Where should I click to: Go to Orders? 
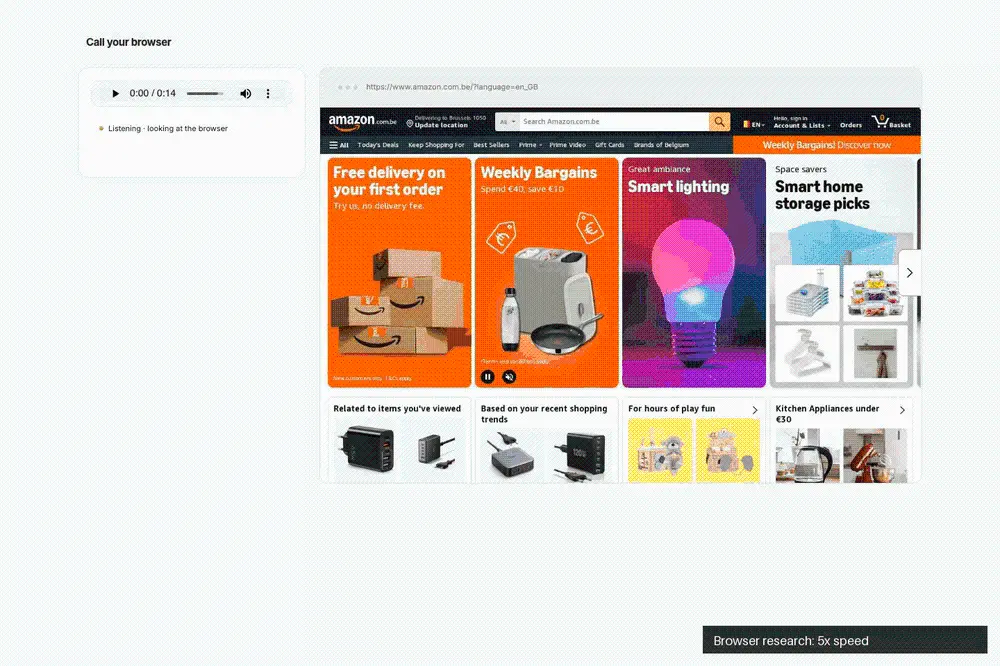pos(851,125)
